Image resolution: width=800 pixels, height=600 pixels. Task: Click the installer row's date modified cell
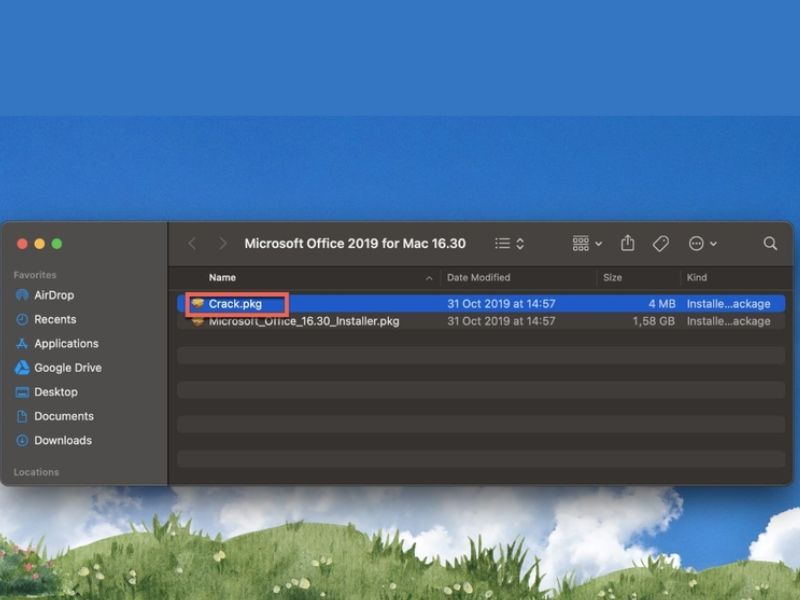[x=501, y=321]
